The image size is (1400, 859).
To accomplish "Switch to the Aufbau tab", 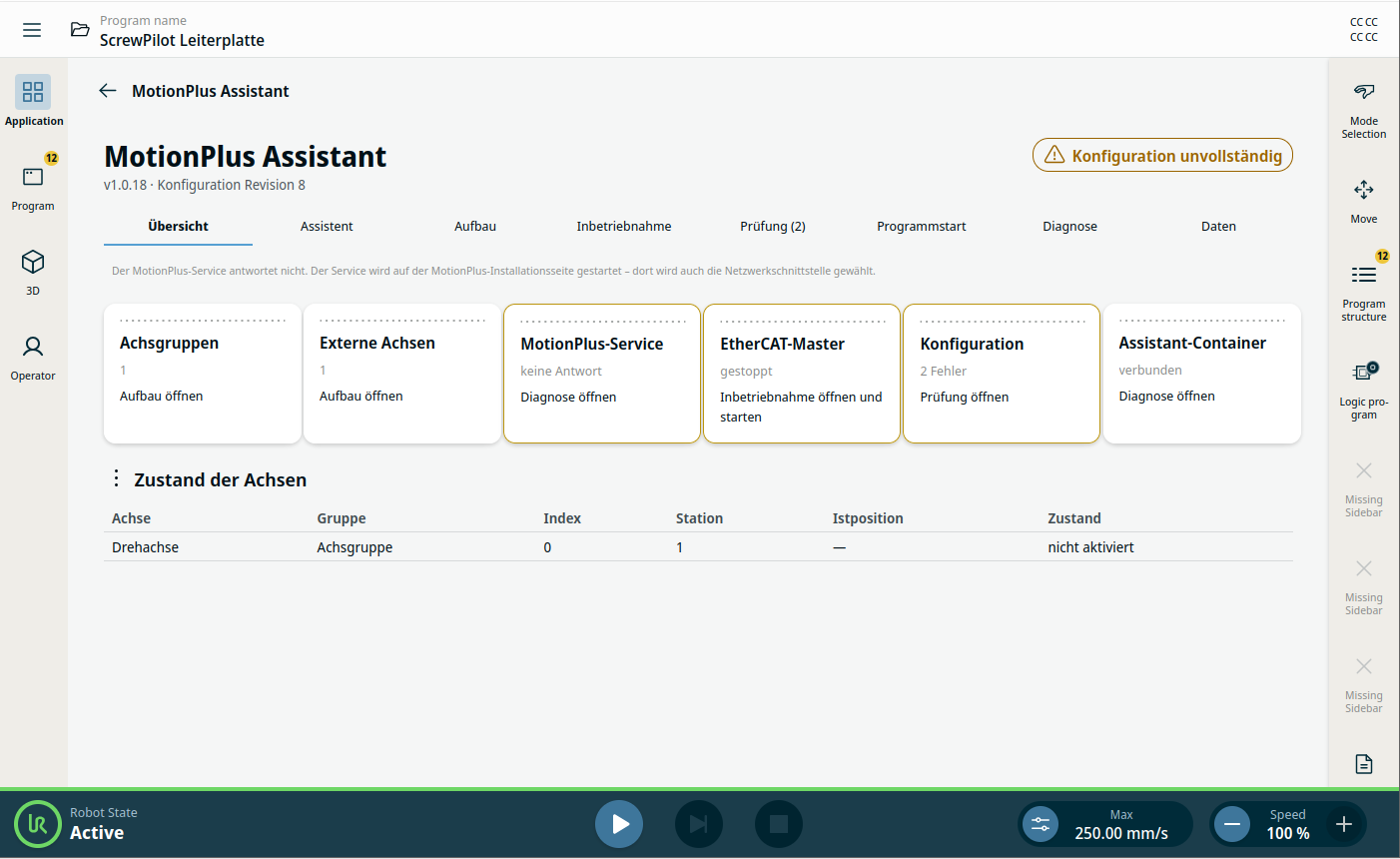I will tap(475, 227).
